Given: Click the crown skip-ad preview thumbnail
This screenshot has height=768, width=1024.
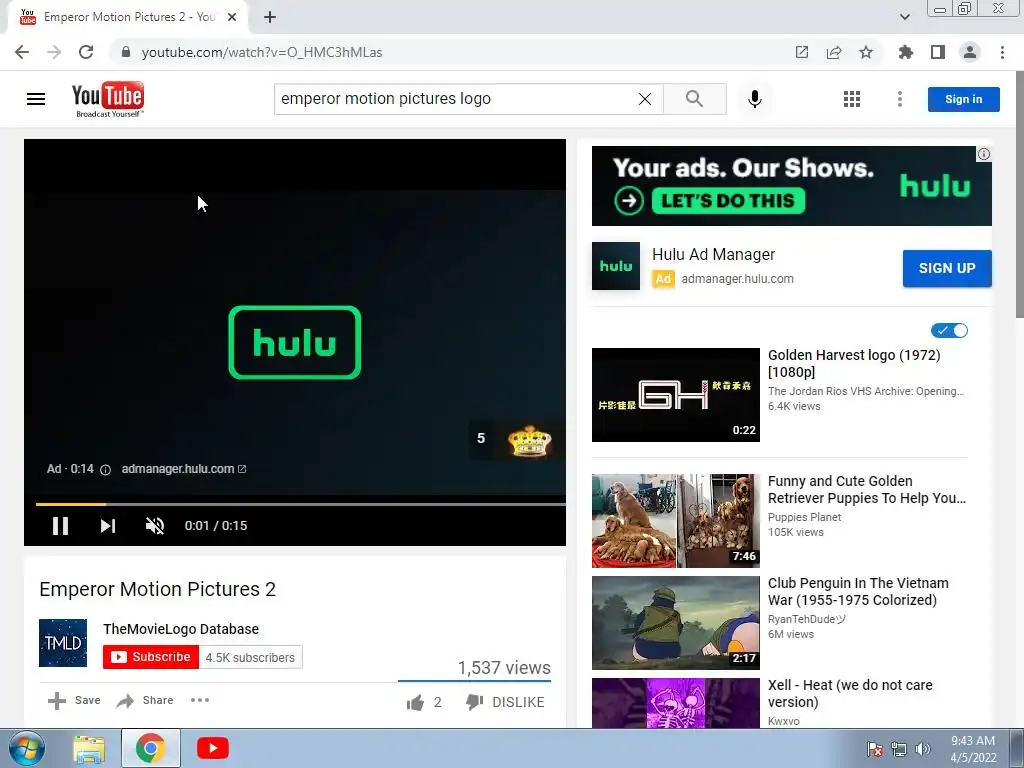Looking at the screenshot, I should (530, 440).
